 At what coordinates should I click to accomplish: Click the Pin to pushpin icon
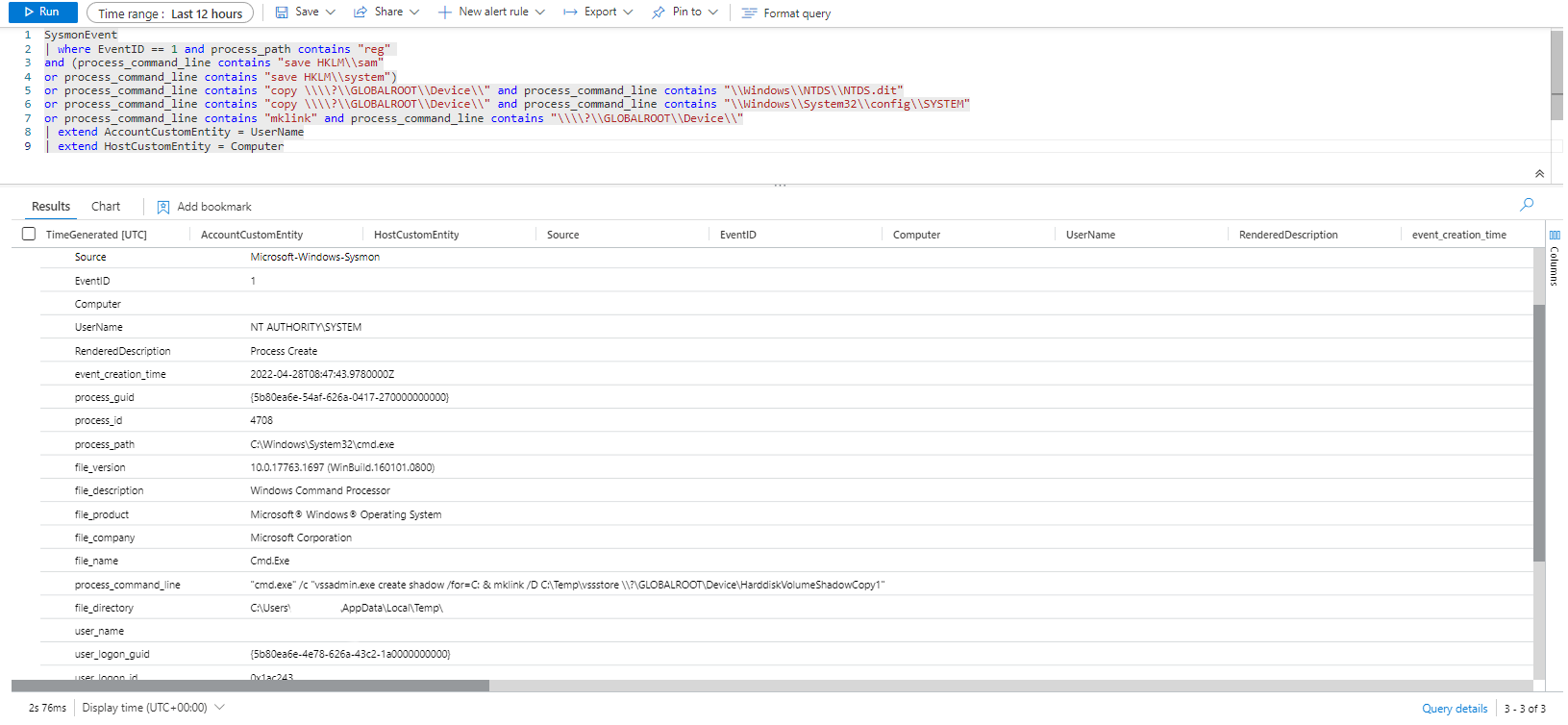[x=659, y=12]
